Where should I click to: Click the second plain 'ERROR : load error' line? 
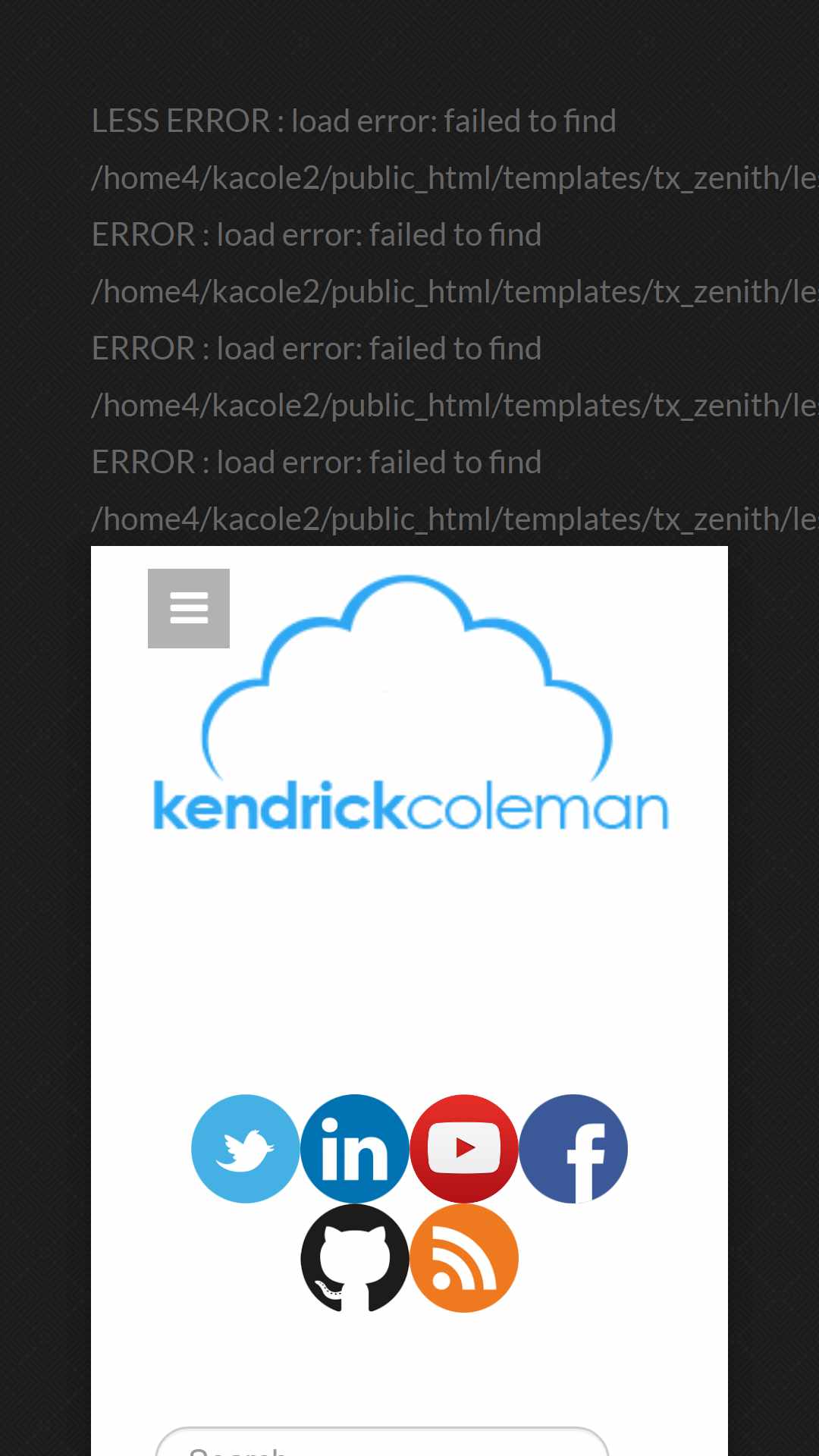point(316,349)
